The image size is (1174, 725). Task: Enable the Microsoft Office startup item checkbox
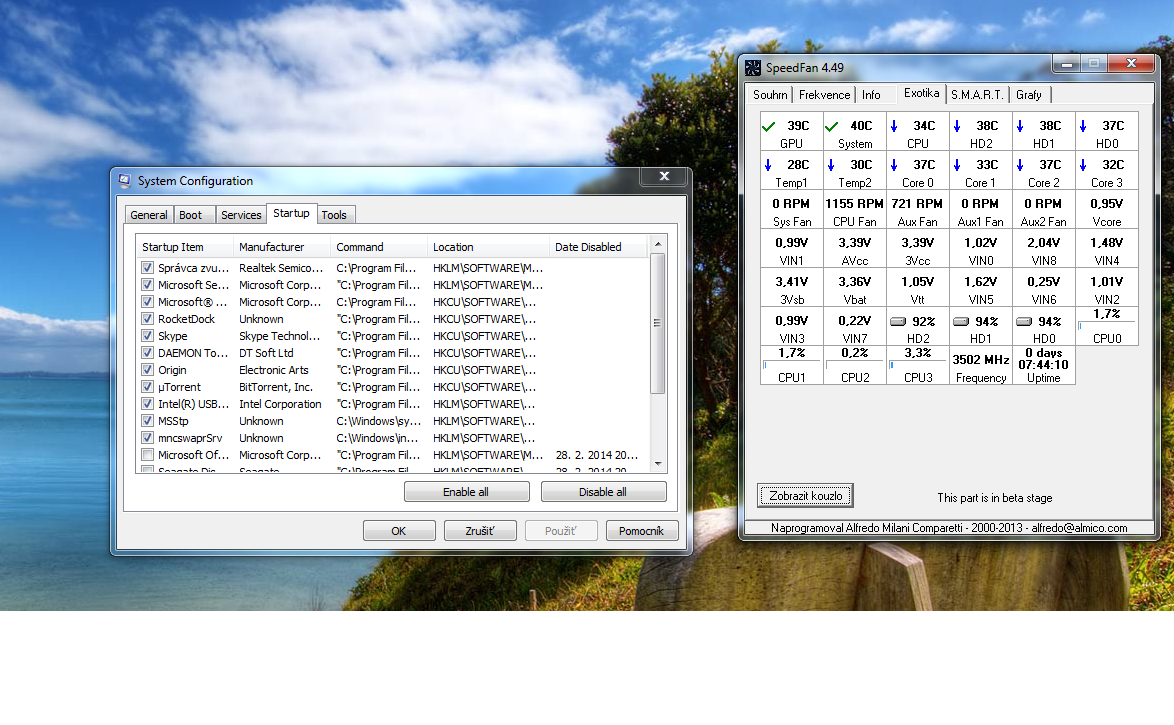pos(148,455)
